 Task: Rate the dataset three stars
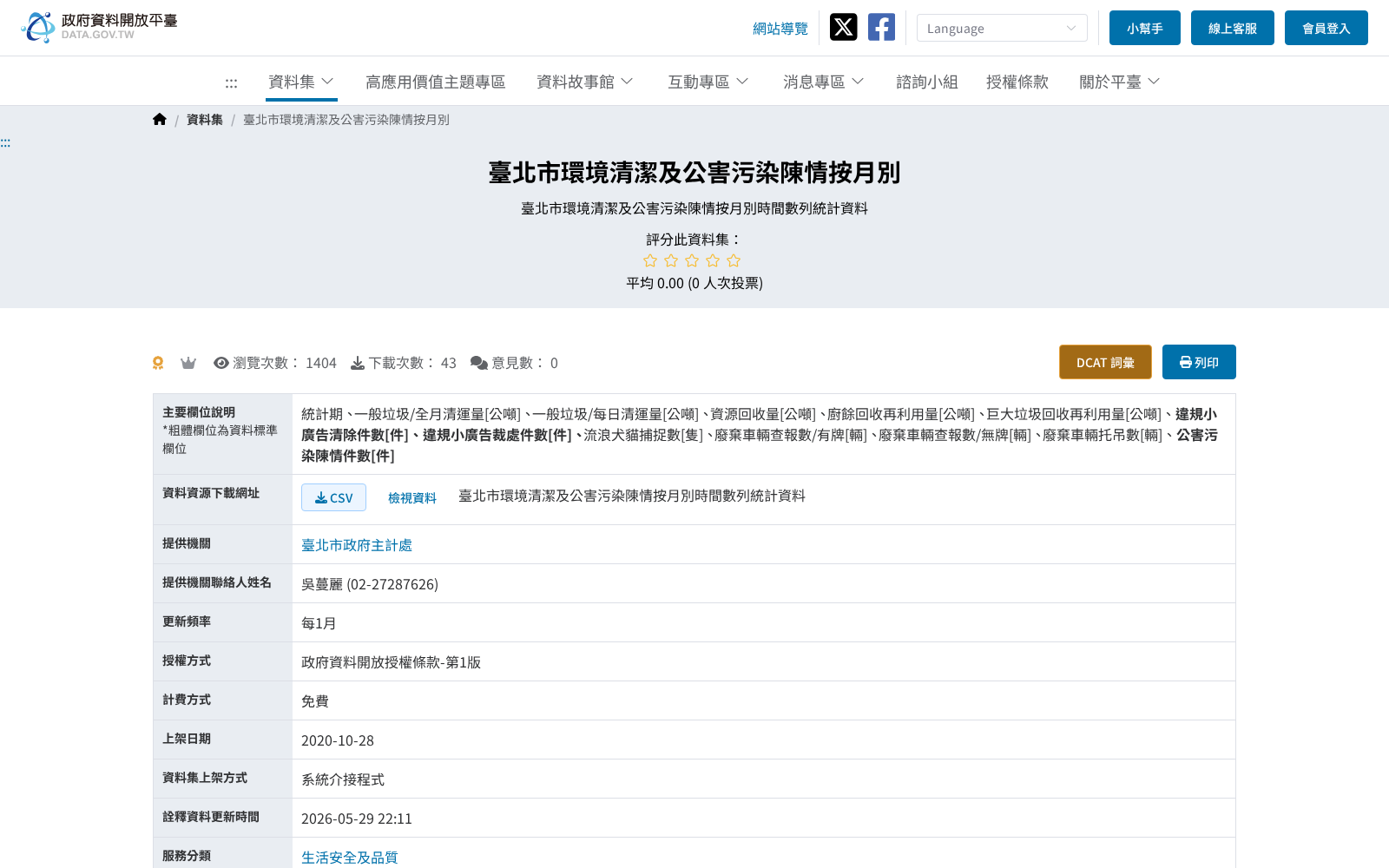pos(692,260)
